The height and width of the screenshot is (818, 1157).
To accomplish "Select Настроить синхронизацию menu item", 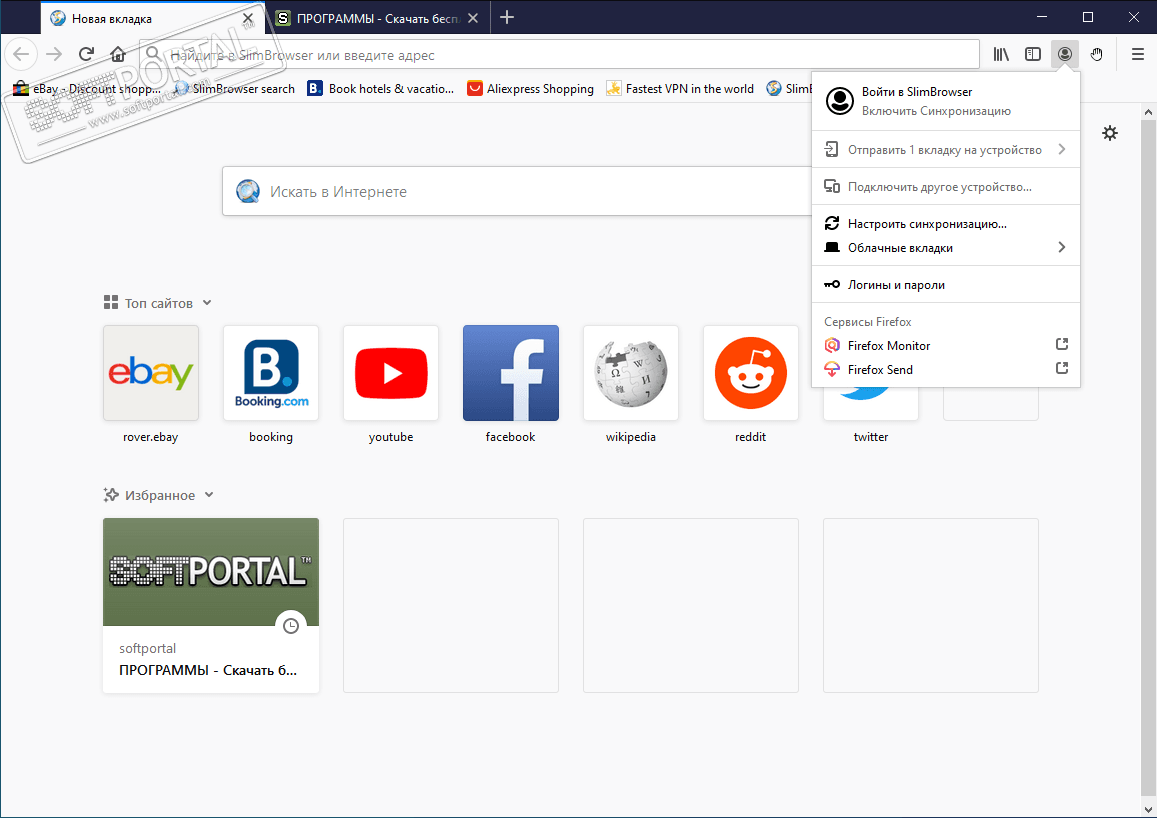I will tap(946, 223).
